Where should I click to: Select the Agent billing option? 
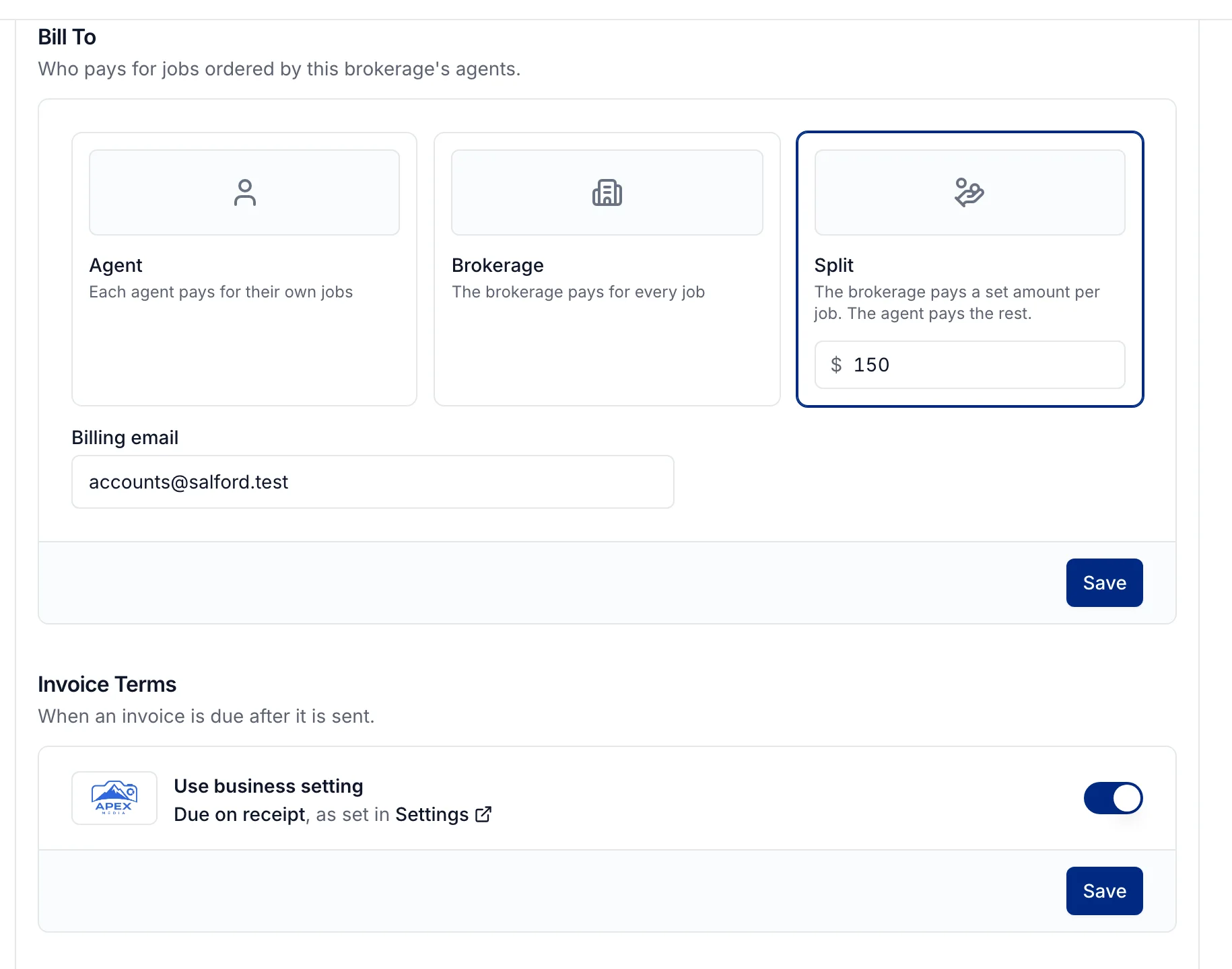[x=244, y=269]
